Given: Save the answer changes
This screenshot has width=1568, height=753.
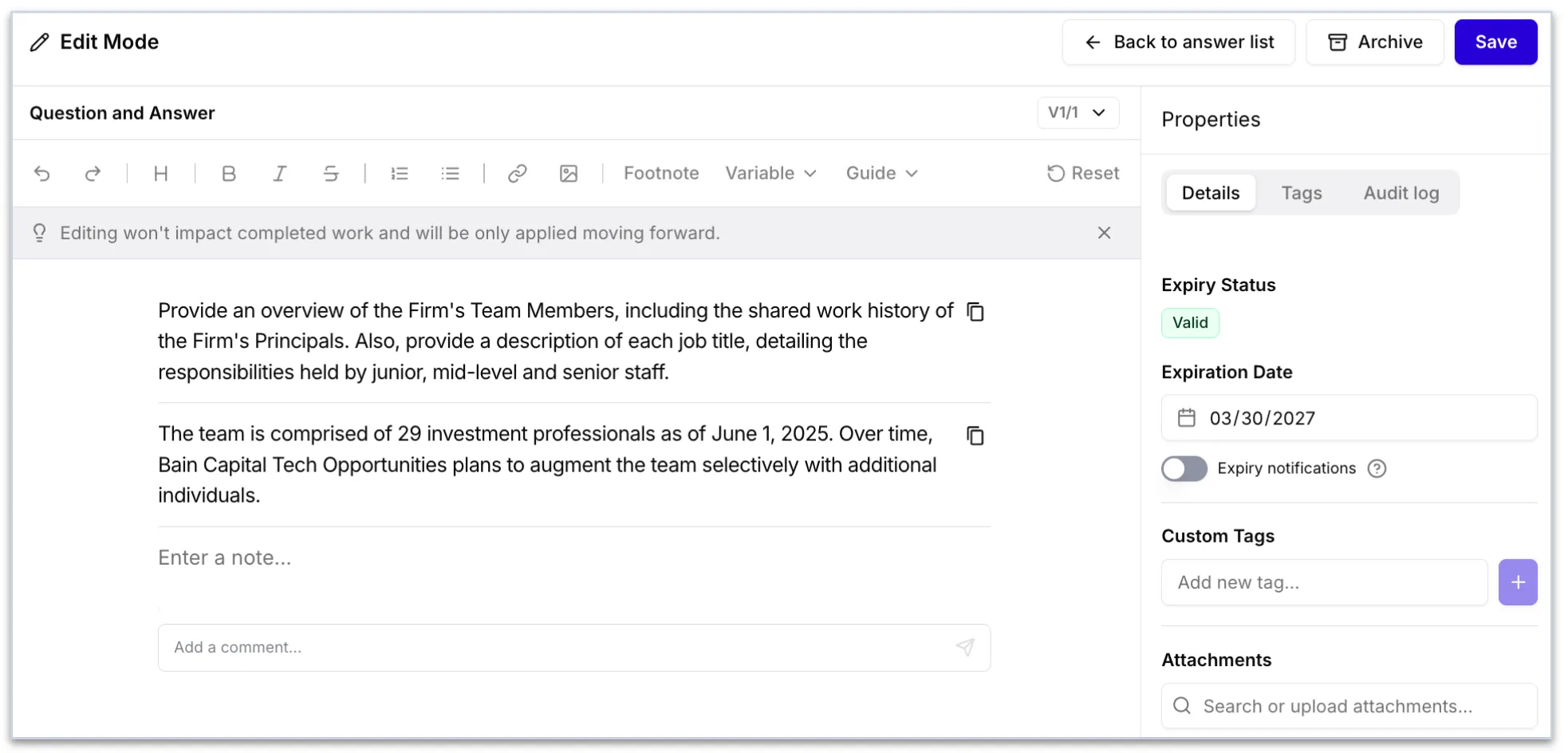Looking at the screenshot, I should coord(1495,42).
